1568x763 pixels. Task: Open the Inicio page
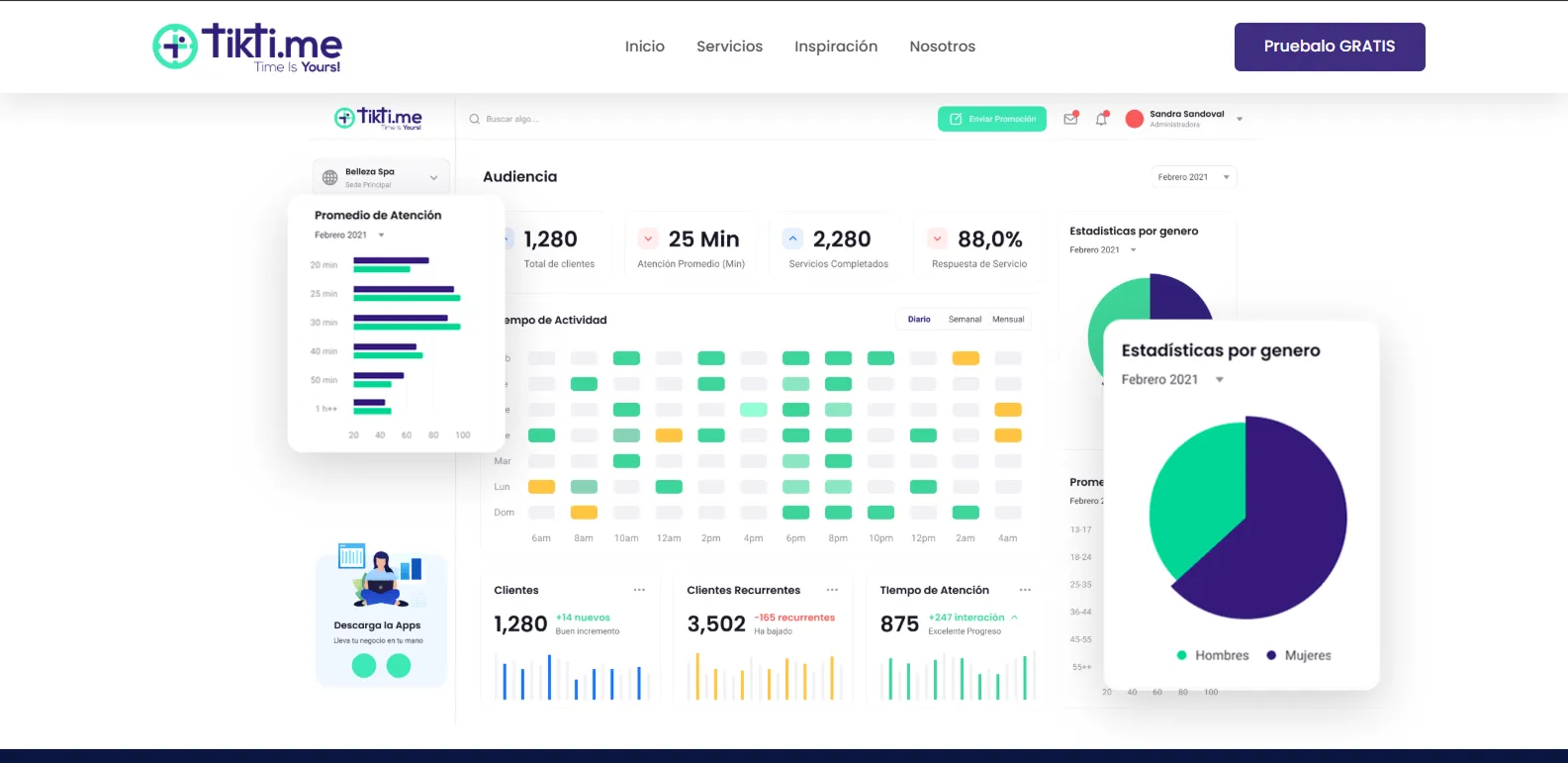pos(645,47)
